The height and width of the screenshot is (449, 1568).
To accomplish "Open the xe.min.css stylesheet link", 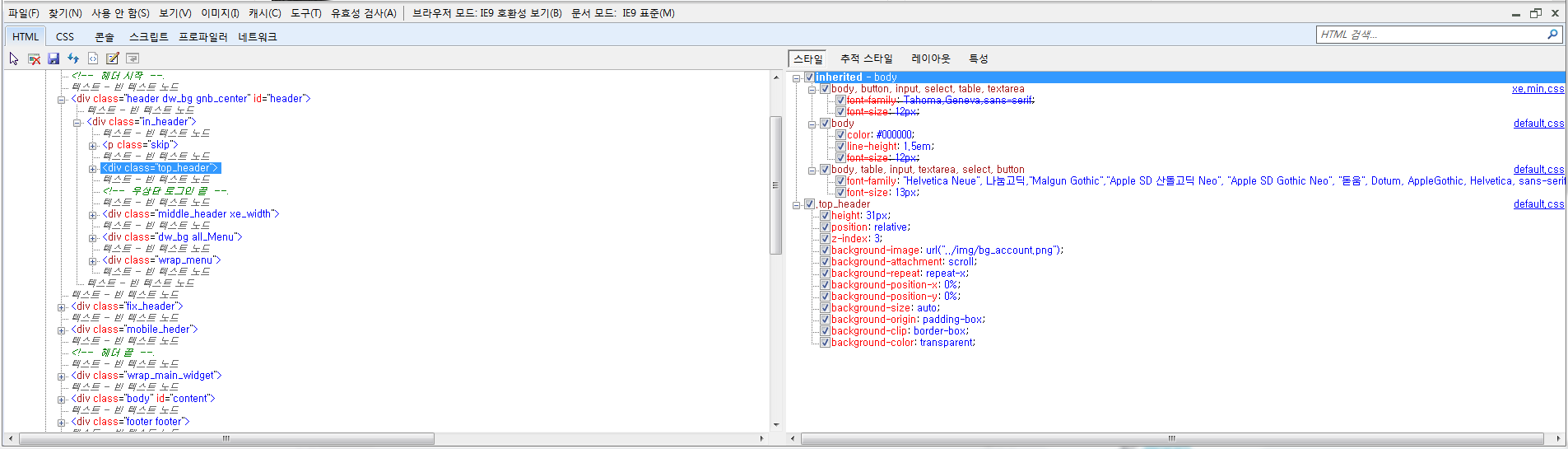I will pos(1538,89).
